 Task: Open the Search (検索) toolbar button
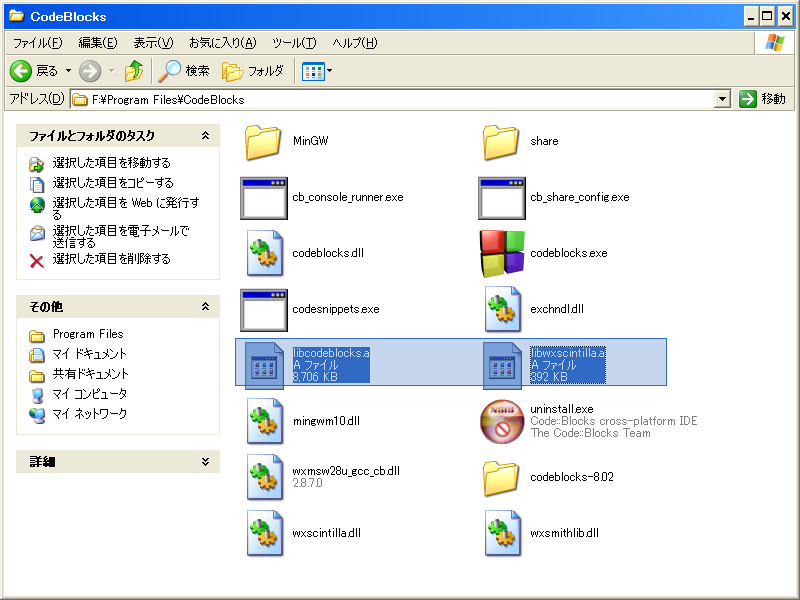tap(184, 71)
